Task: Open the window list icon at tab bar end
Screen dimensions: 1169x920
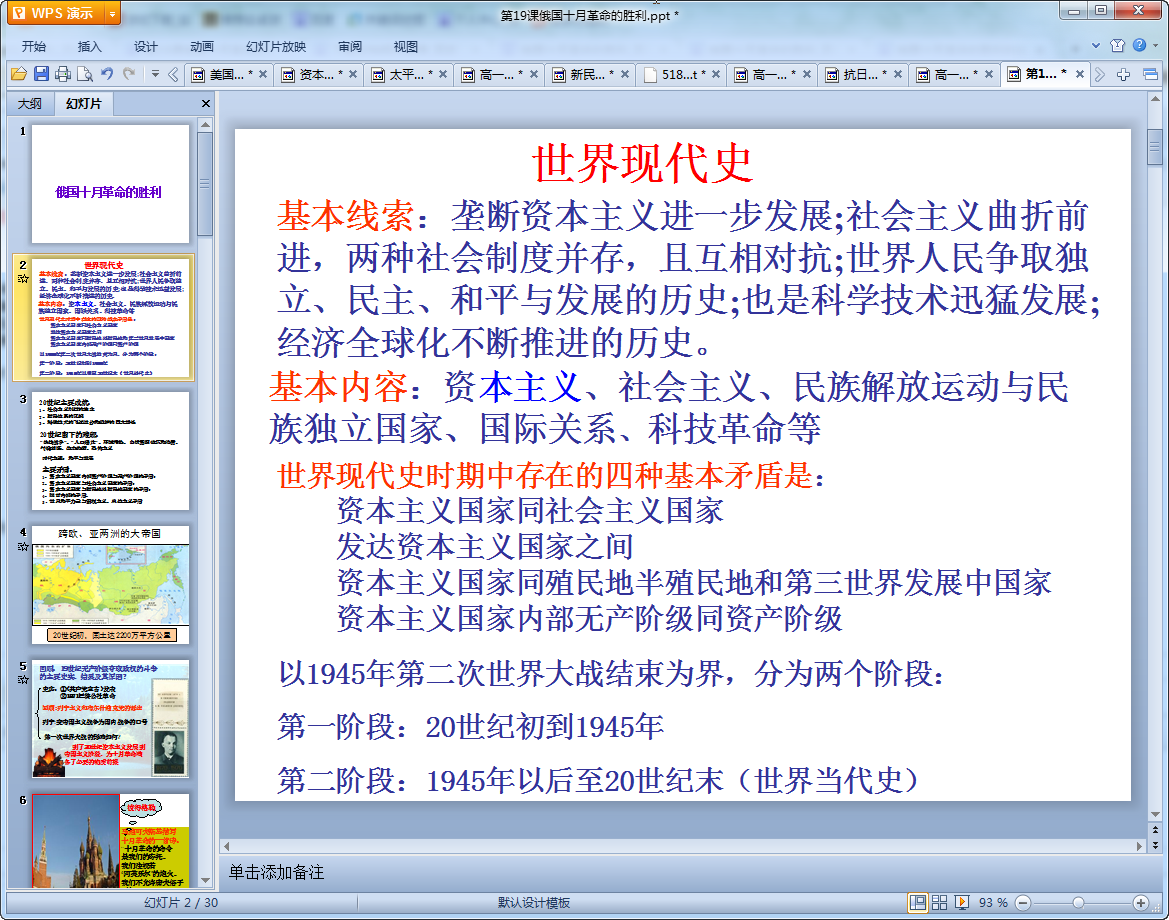Action: coord(1150,74)
